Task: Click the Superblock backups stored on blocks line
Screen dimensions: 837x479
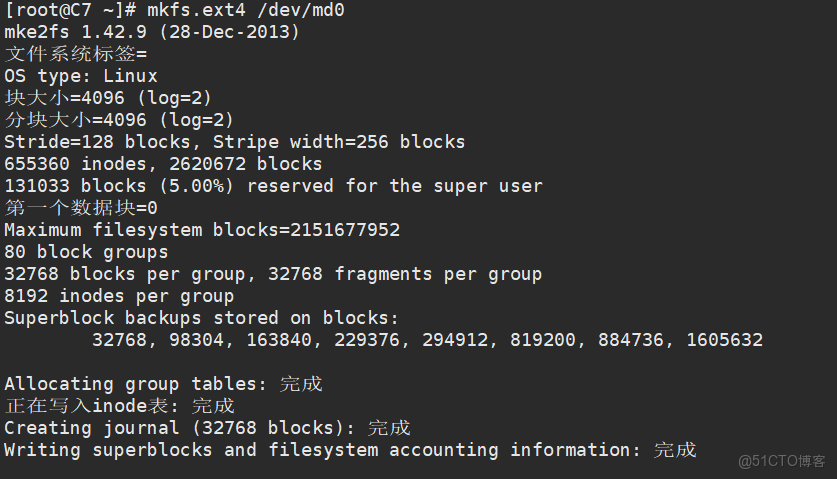Action: [x=201, y=318]
